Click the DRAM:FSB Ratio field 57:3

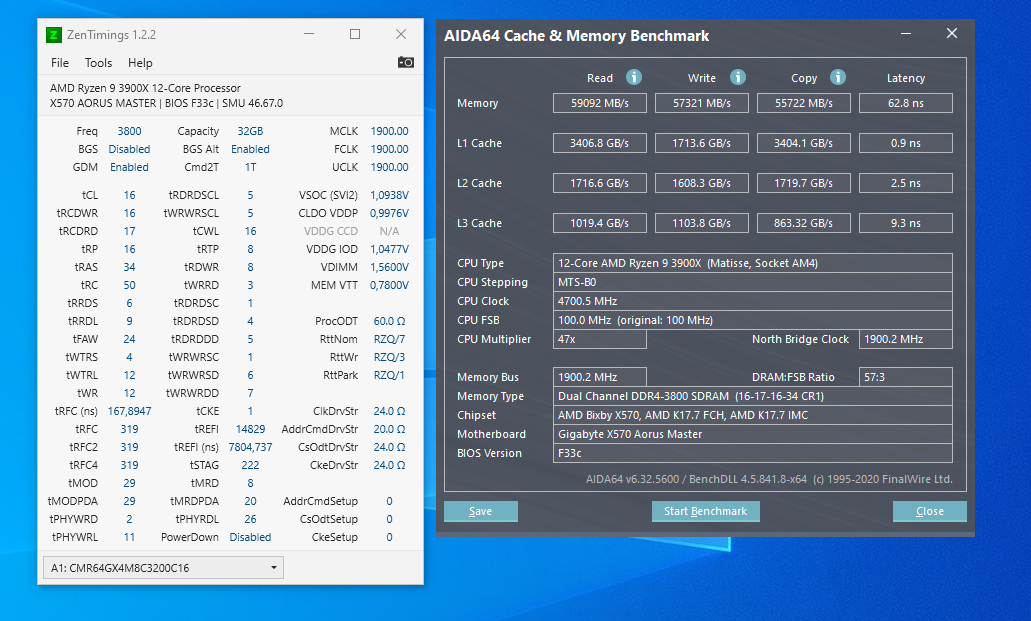[x=905, y=377]
